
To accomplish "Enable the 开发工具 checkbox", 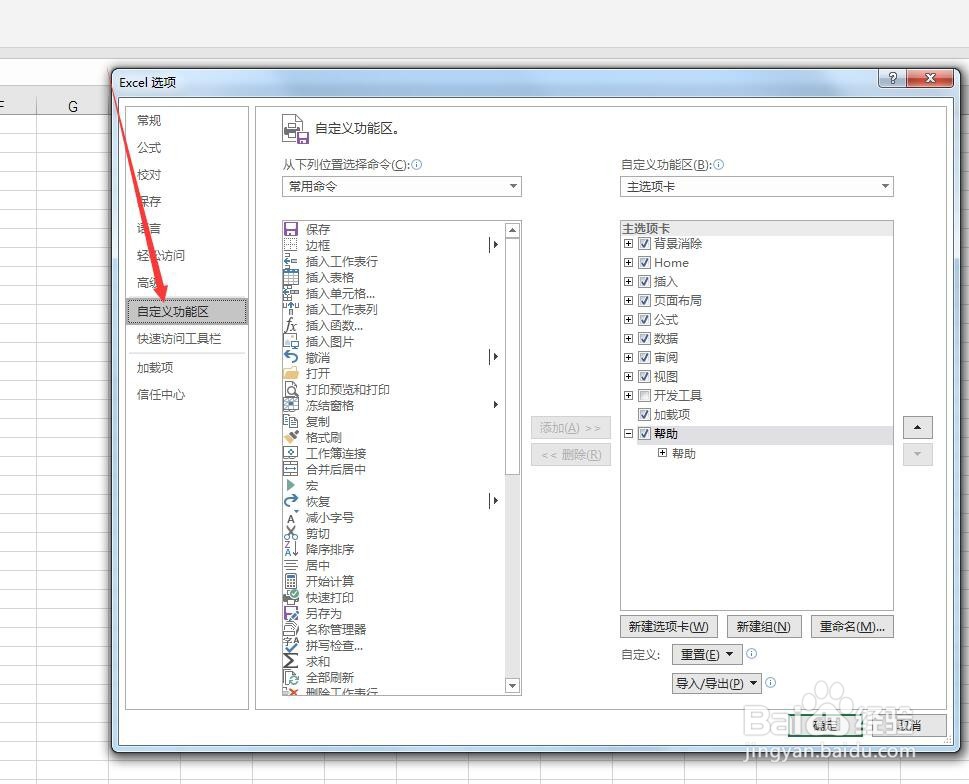I will 644,395.
